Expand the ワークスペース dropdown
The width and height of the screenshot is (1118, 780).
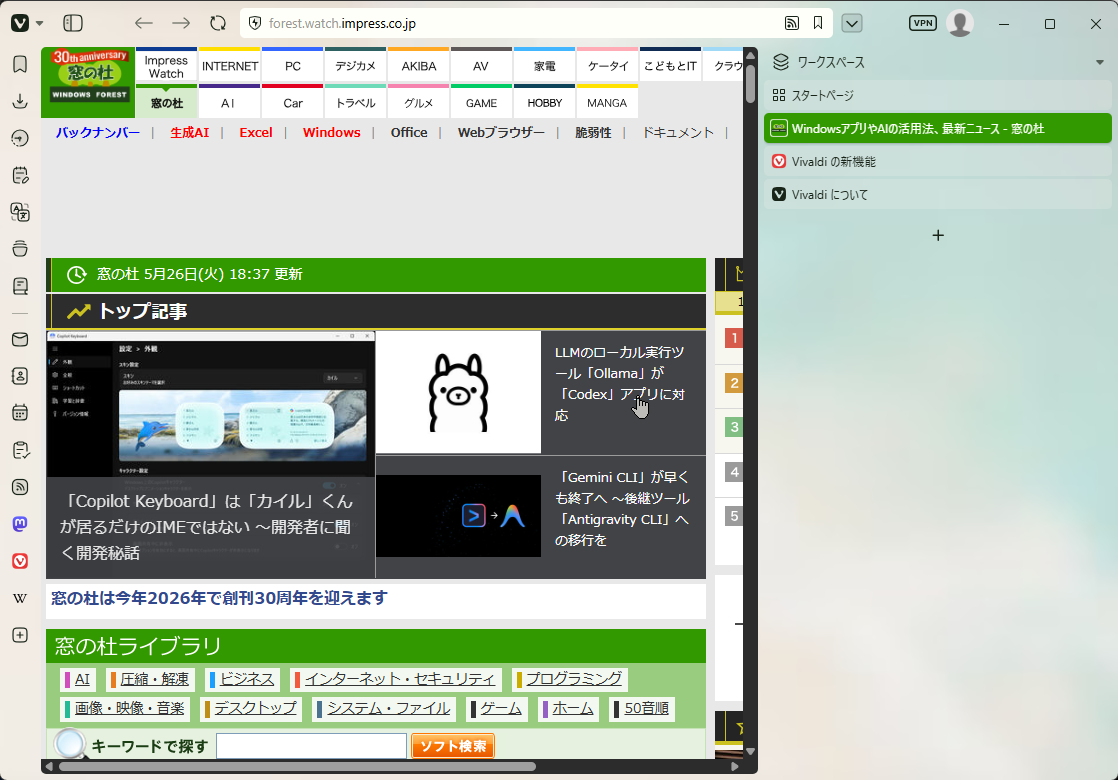point(1099,63)
